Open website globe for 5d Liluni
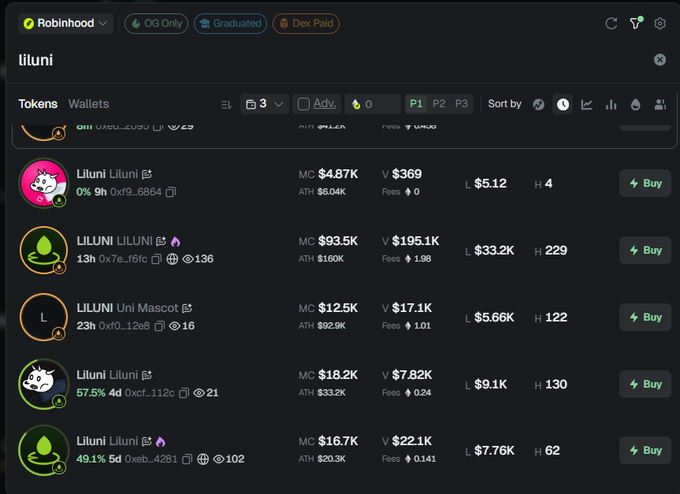680x494 pixels. [203, 459]
